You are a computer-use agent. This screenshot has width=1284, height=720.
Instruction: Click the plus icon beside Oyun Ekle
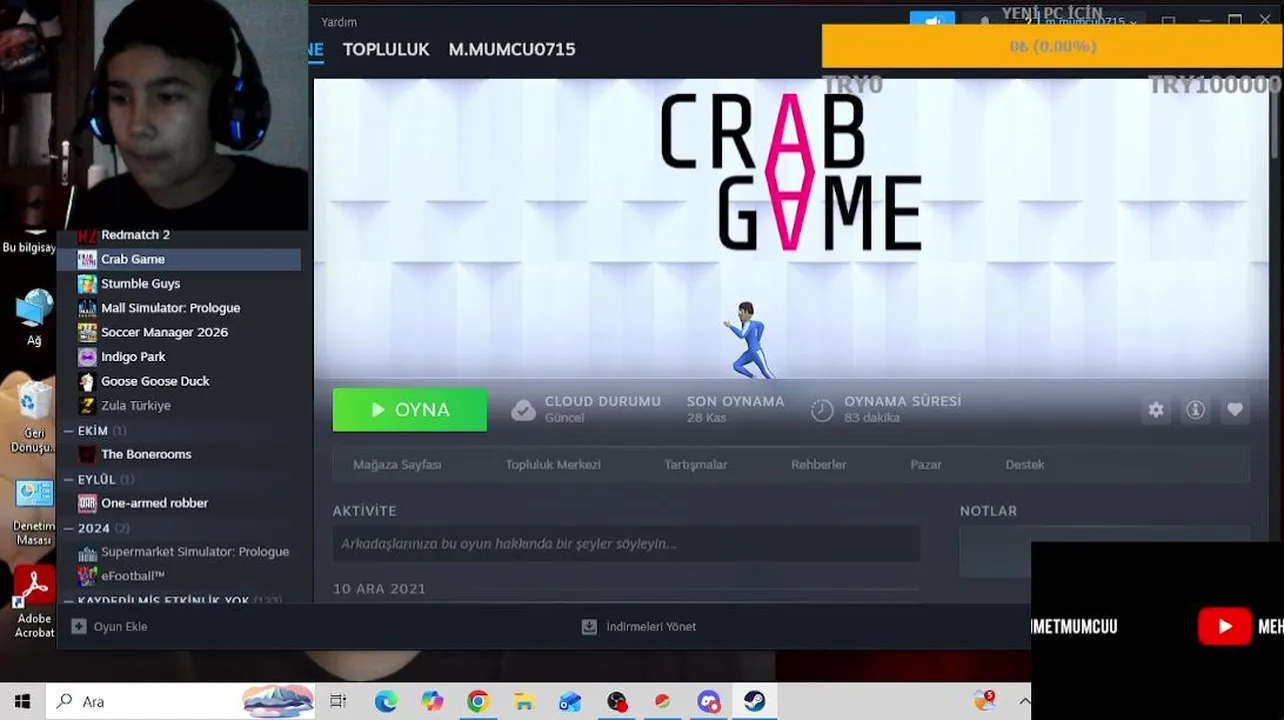point(79,626)
